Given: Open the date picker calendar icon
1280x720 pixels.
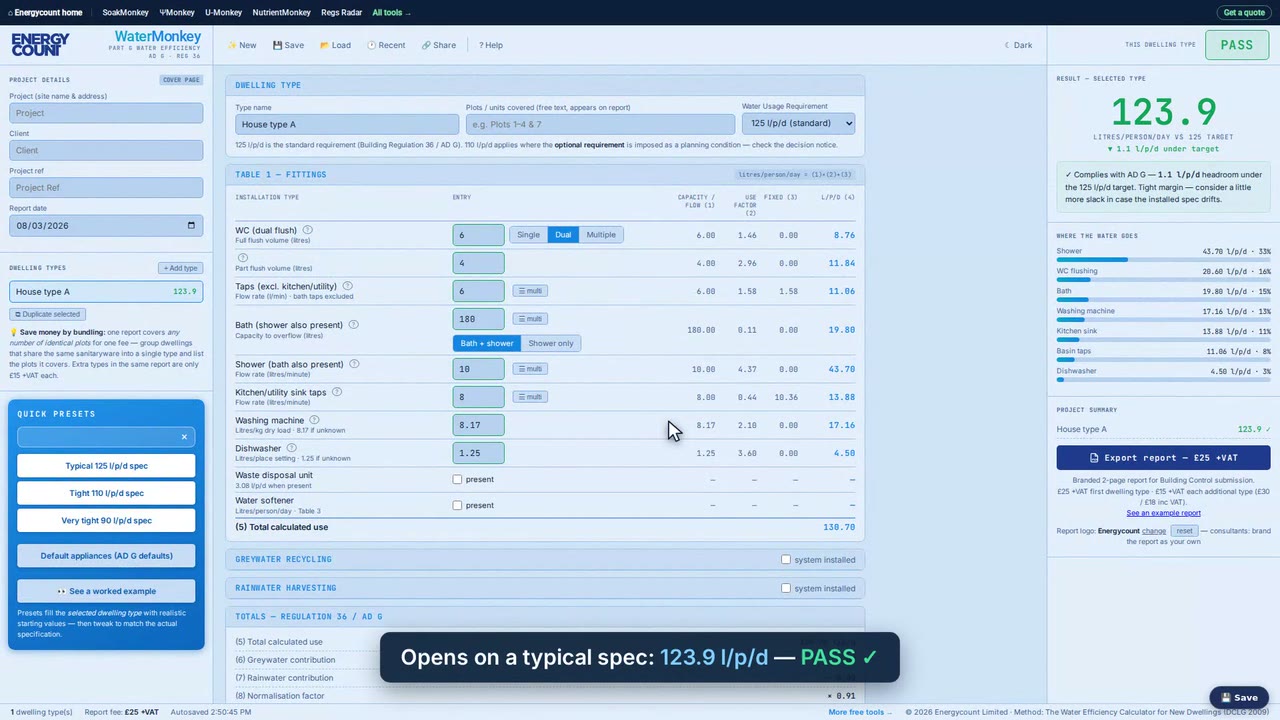Looking at the screenshot, I should 191,225.
